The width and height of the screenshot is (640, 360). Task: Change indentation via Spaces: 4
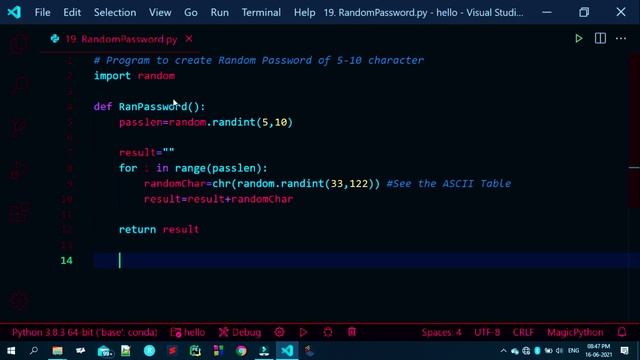[441, 332]
